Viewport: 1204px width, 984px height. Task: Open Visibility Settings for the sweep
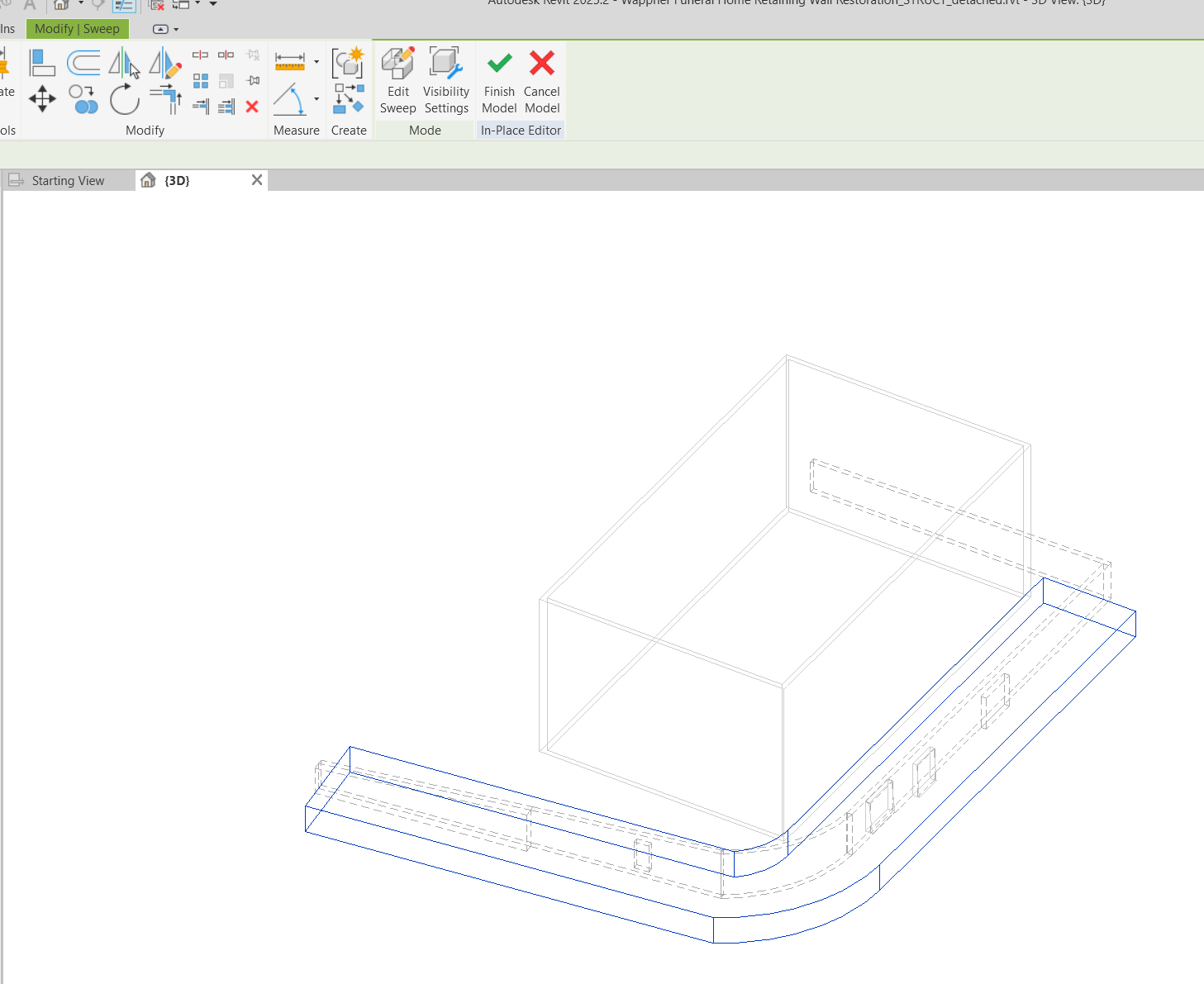(446, 78)
